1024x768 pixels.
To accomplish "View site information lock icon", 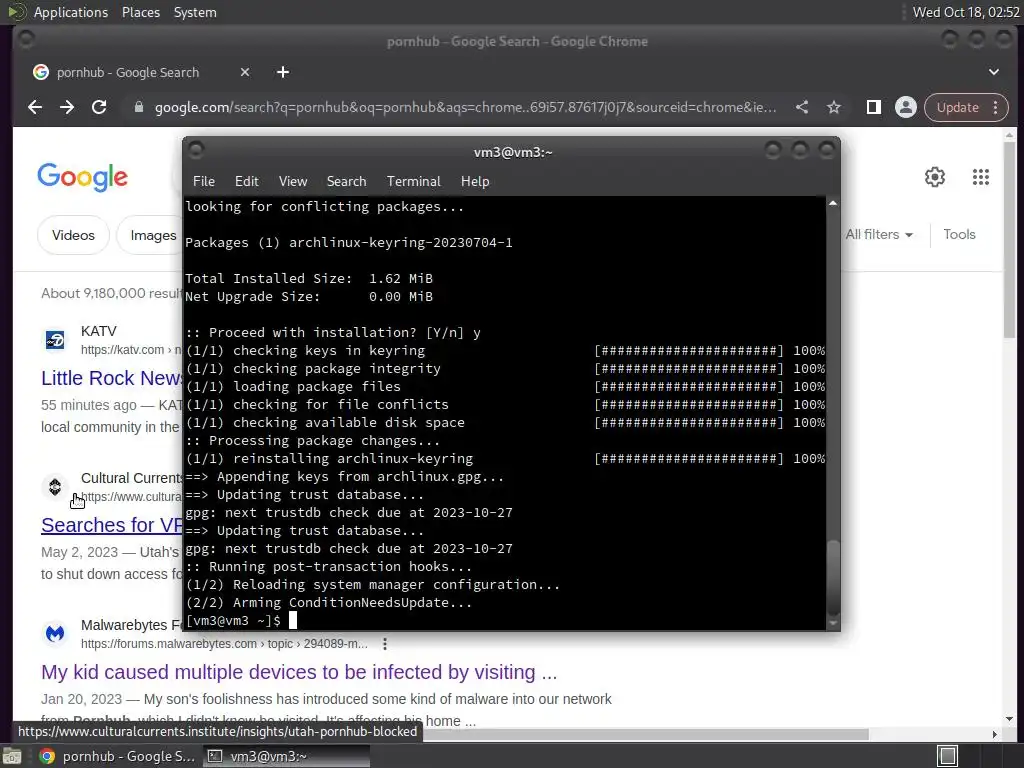I will [x=138, y=107].
